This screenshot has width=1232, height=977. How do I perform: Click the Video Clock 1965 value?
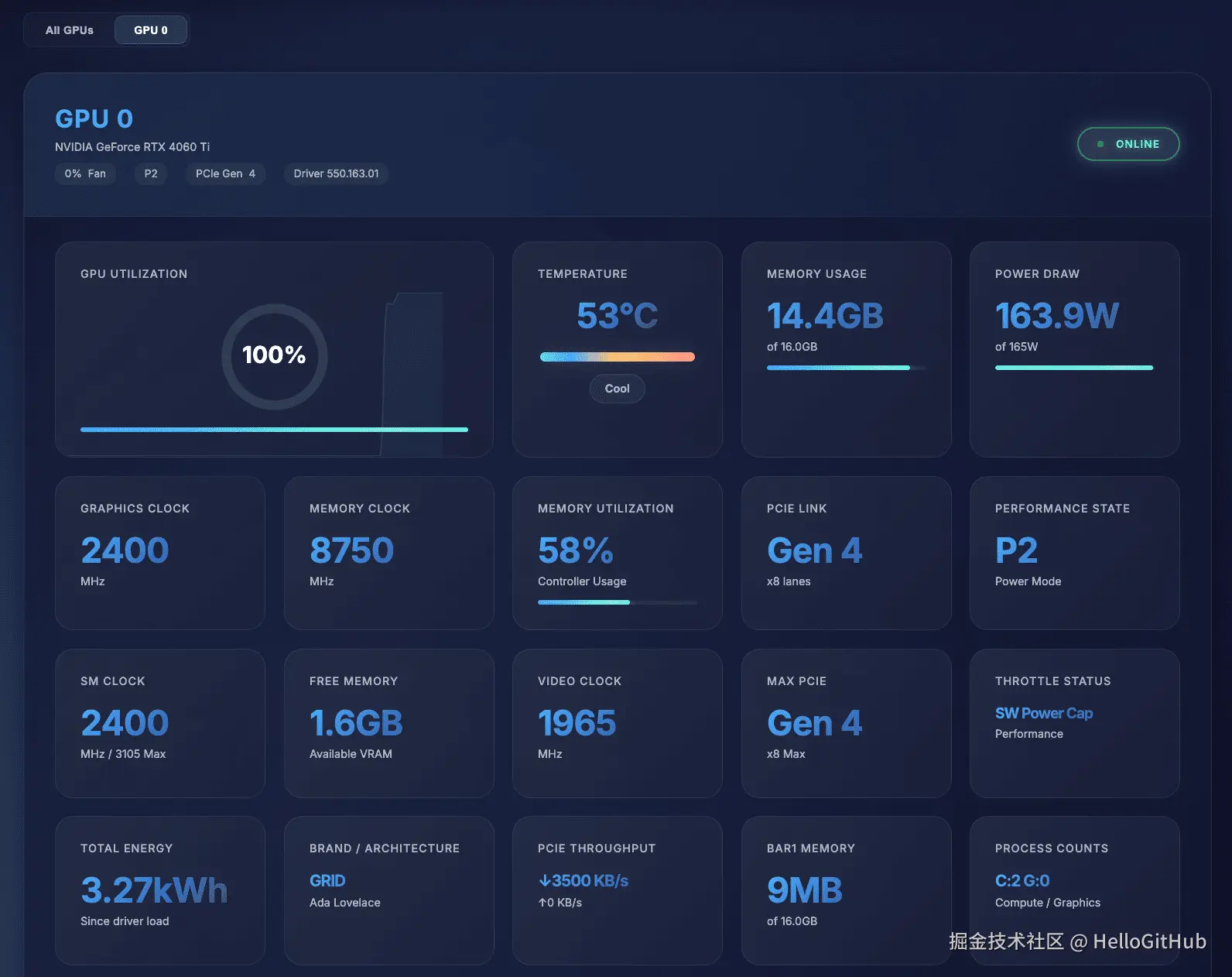point(577,723)
